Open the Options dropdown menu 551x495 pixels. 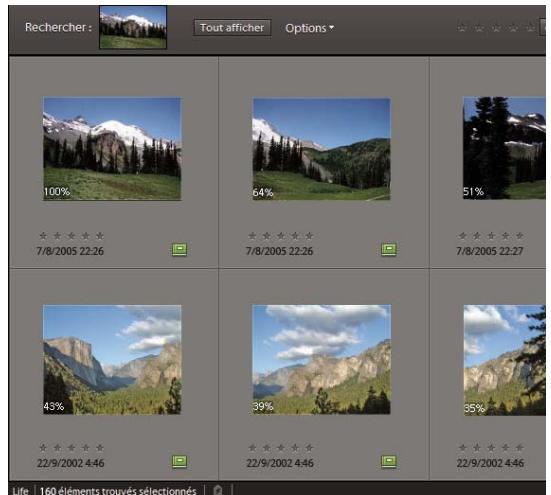309,28
